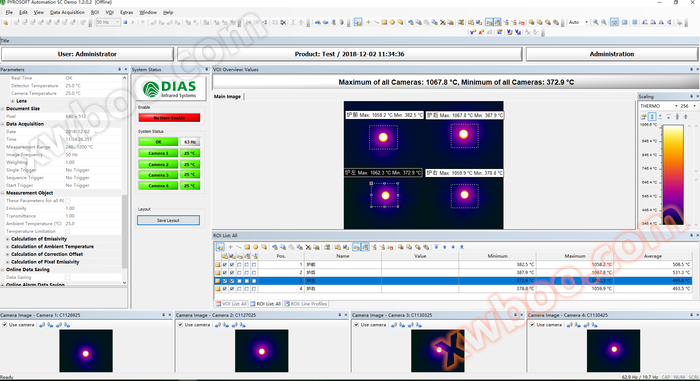The height and width of the screenshot is (381, 700).
Task: Toggle the Data Saving checkbox in Parameters
Action: pyautogui.click(x=67, y=277)
